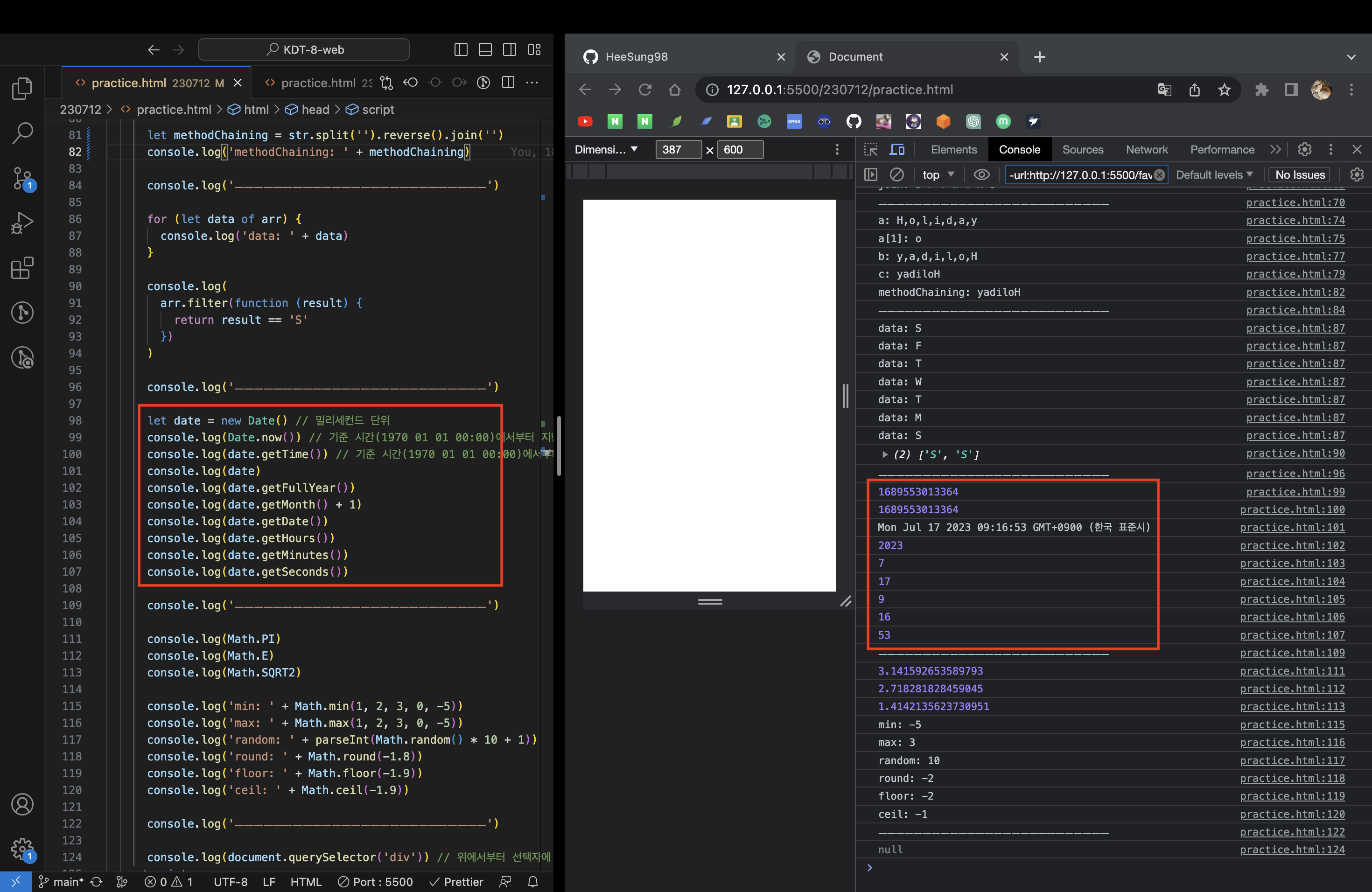1372x892 pixels.
Task: Toggle live expression eye icon
Action: 981,174
